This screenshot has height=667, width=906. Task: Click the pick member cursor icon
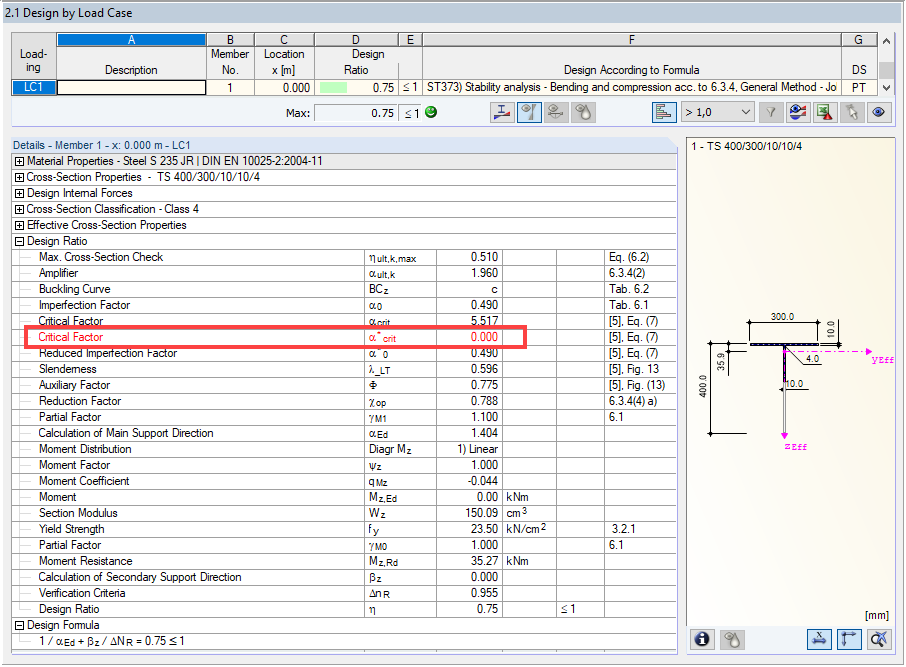[x=852, y=112]
